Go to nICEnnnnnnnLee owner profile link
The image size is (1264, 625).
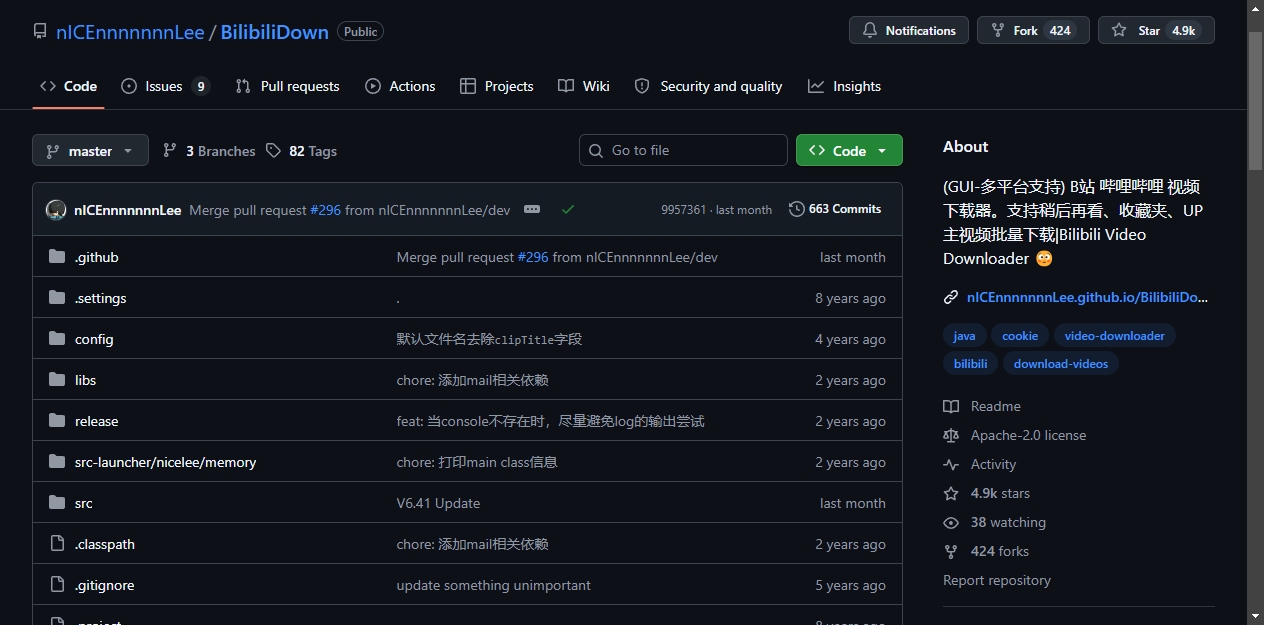(130, 32)
